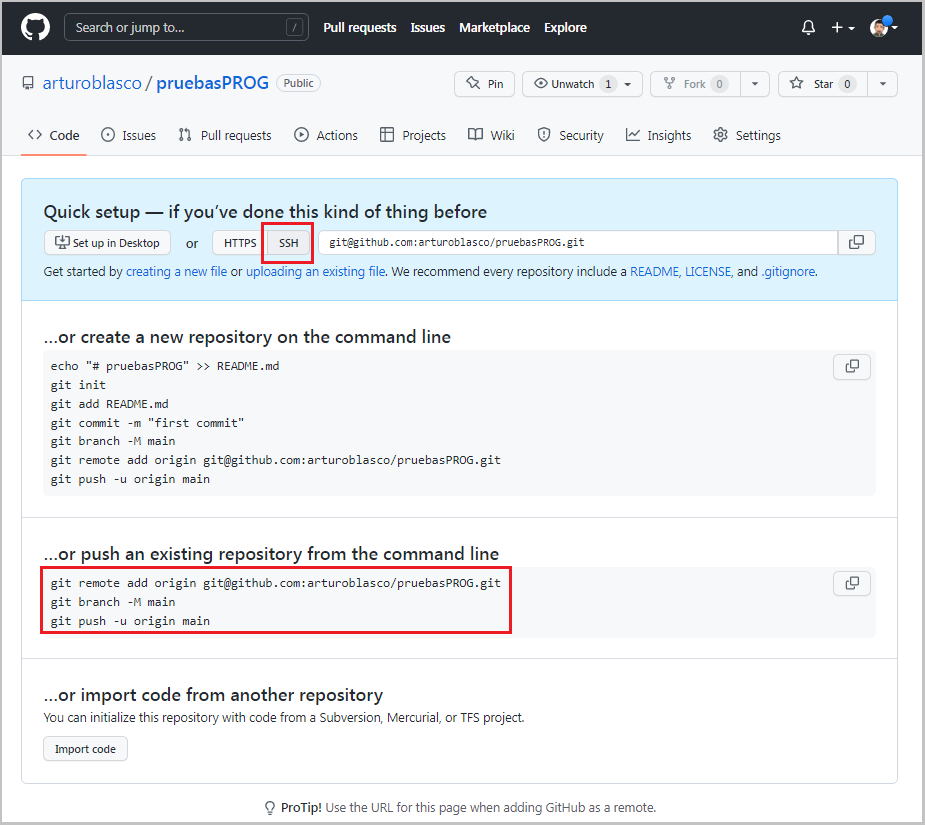Open the Star lists dropdown arrow

(882, 84)
